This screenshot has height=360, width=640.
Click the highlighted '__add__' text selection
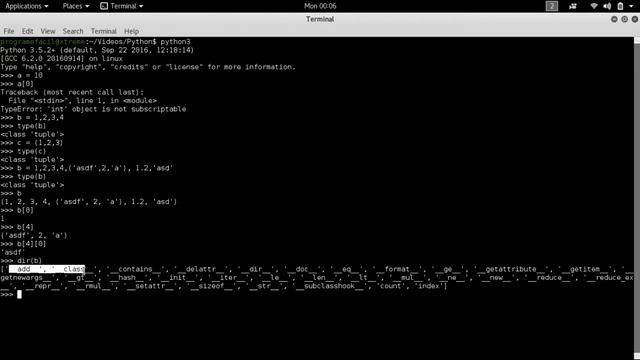tap(47, 269)
